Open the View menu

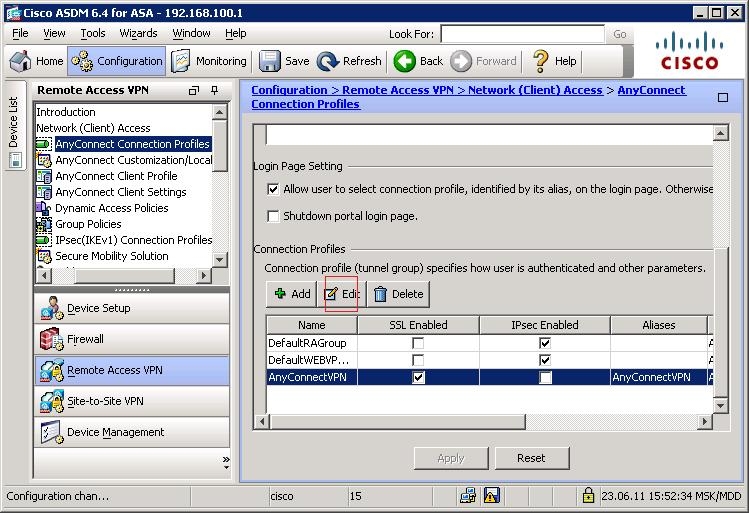tap(54, 33)
